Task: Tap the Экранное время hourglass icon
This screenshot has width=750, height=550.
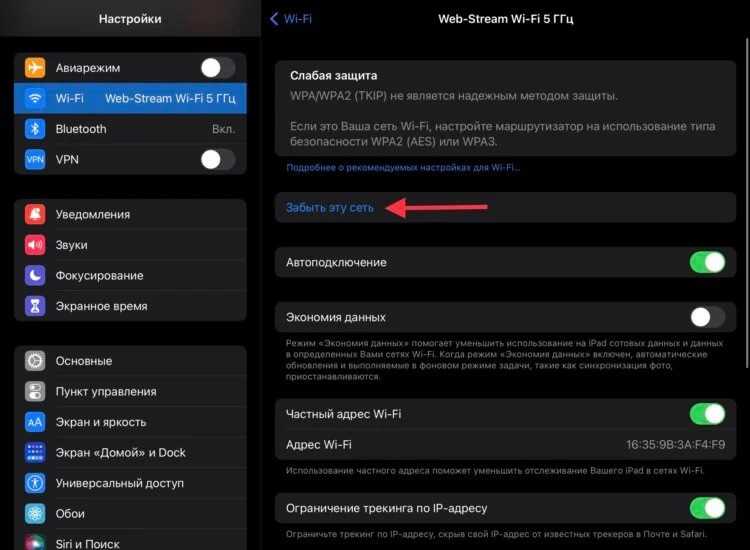Action: click(35, 306)
